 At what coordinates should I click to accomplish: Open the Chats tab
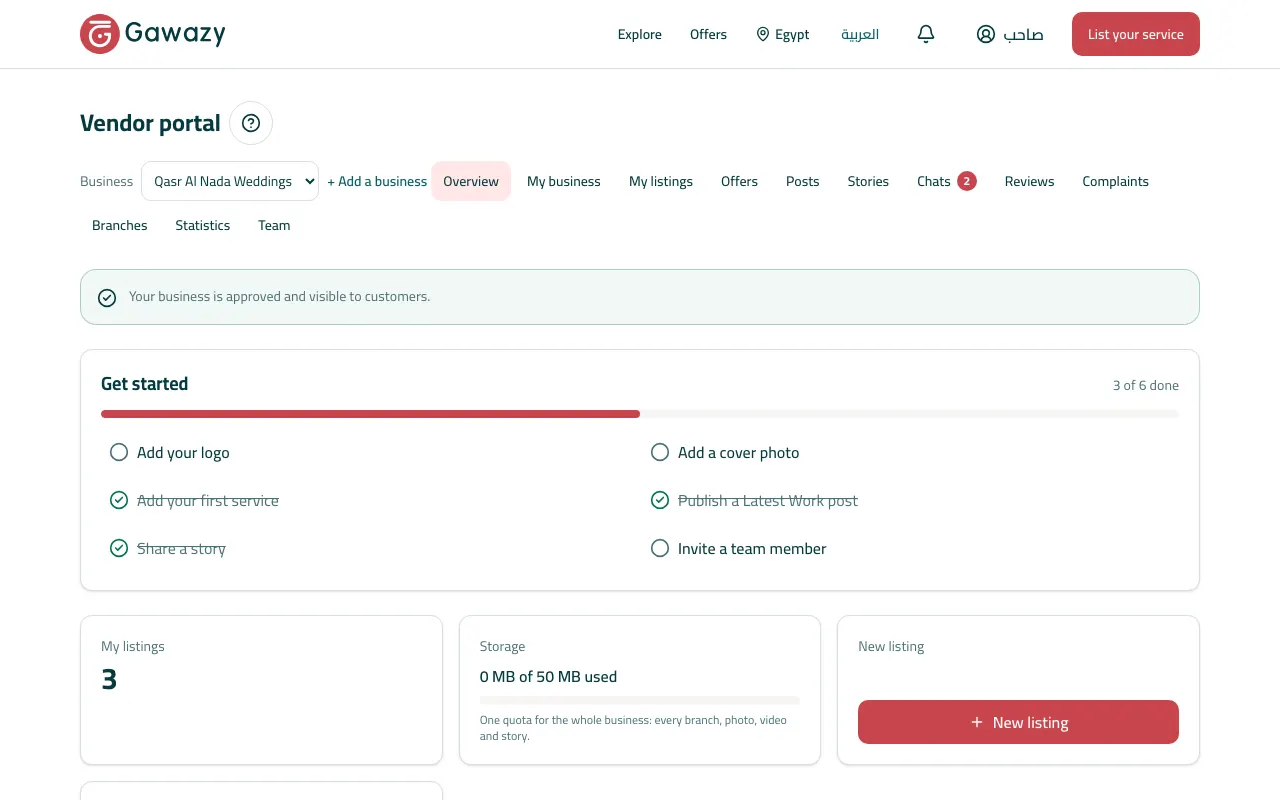(x=946, y=181)
